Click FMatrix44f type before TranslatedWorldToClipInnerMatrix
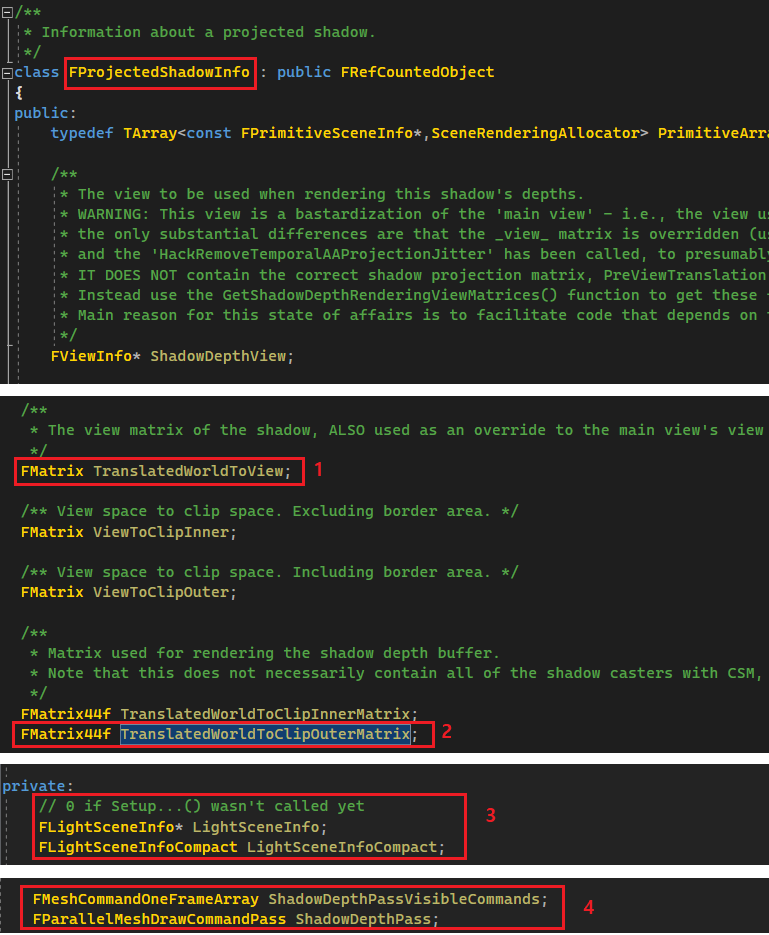 click(66, 714)
